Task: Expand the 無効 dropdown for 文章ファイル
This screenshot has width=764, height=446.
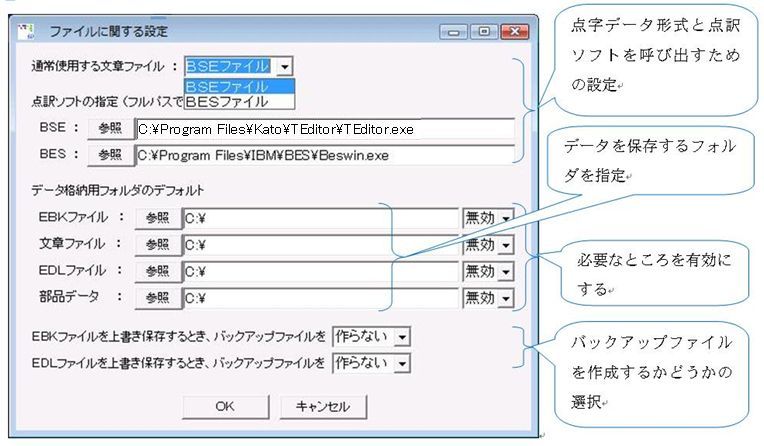Action: click(505, 244)
